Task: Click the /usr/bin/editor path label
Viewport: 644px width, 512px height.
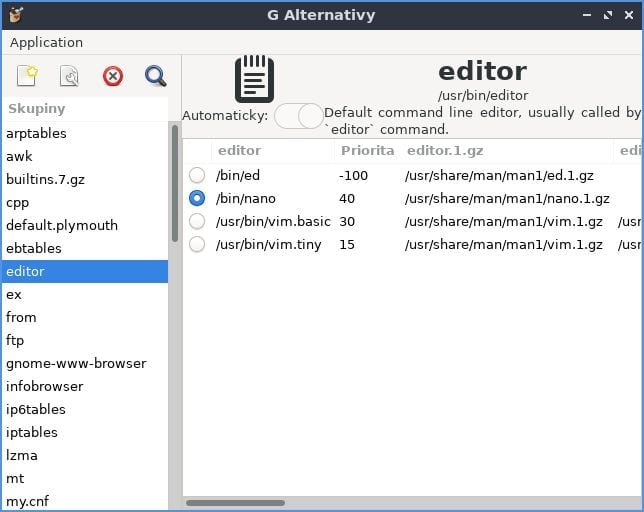Action: (483, 96)
